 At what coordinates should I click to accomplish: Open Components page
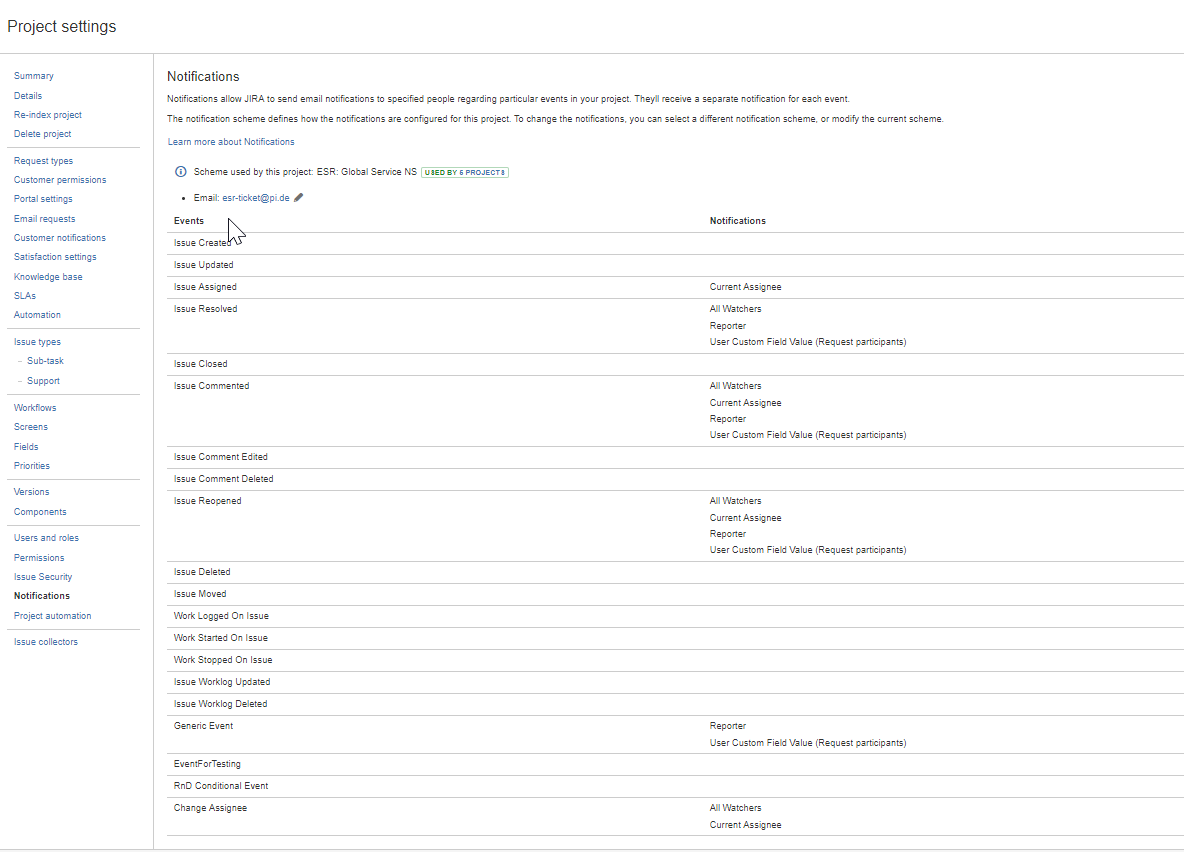pyautogui.click(x=40, y=512)
